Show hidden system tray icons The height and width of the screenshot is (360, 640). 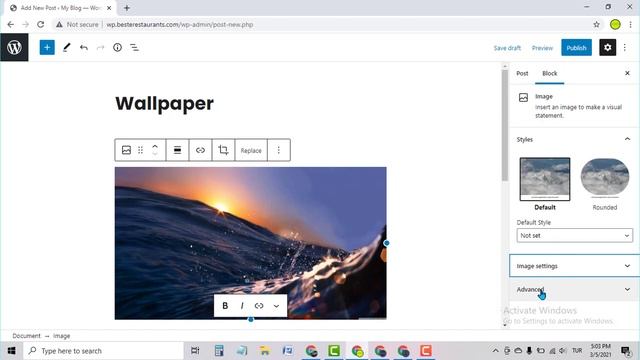pyautogui.click(x=495, y=351)
